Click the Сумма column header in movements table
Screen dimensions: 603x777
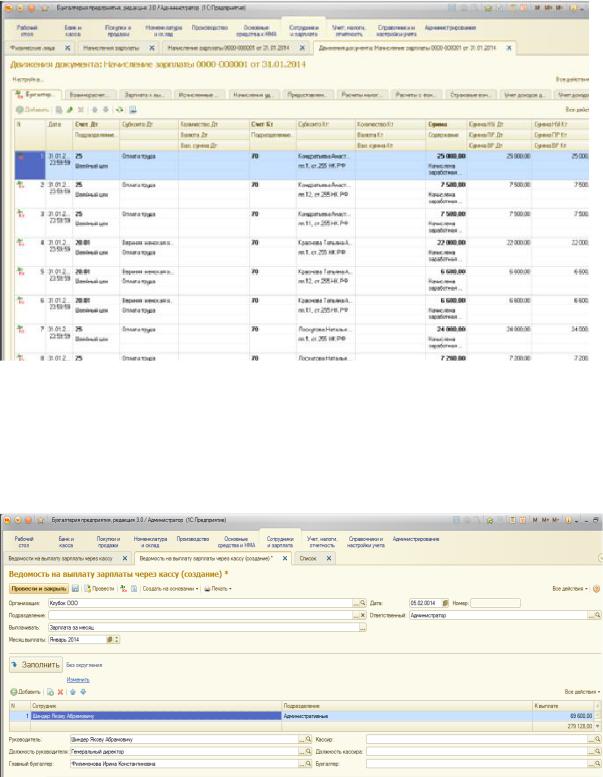tap(446, 124)
